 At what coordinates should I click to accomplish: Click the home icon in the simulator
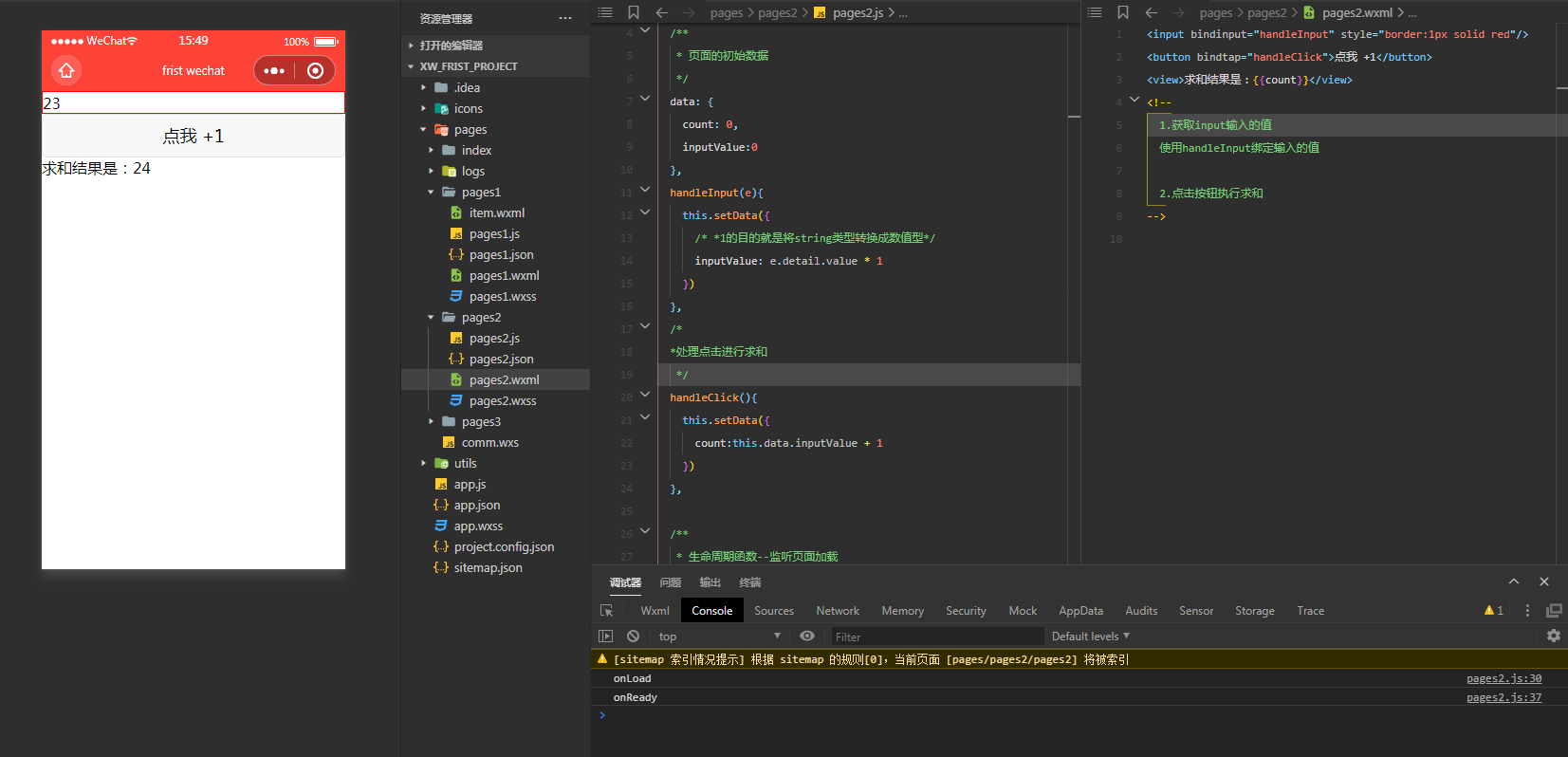point(66,70)
